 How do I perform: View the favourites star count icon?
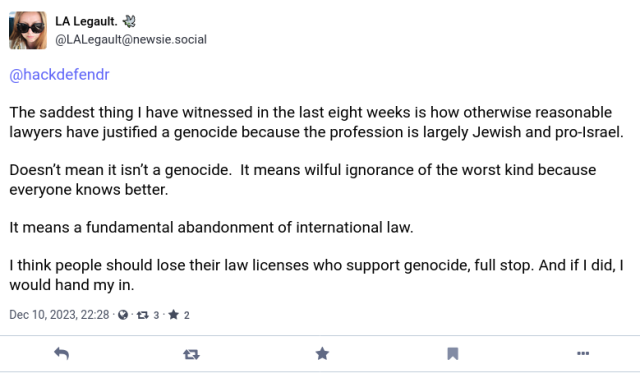pos(173,314)
